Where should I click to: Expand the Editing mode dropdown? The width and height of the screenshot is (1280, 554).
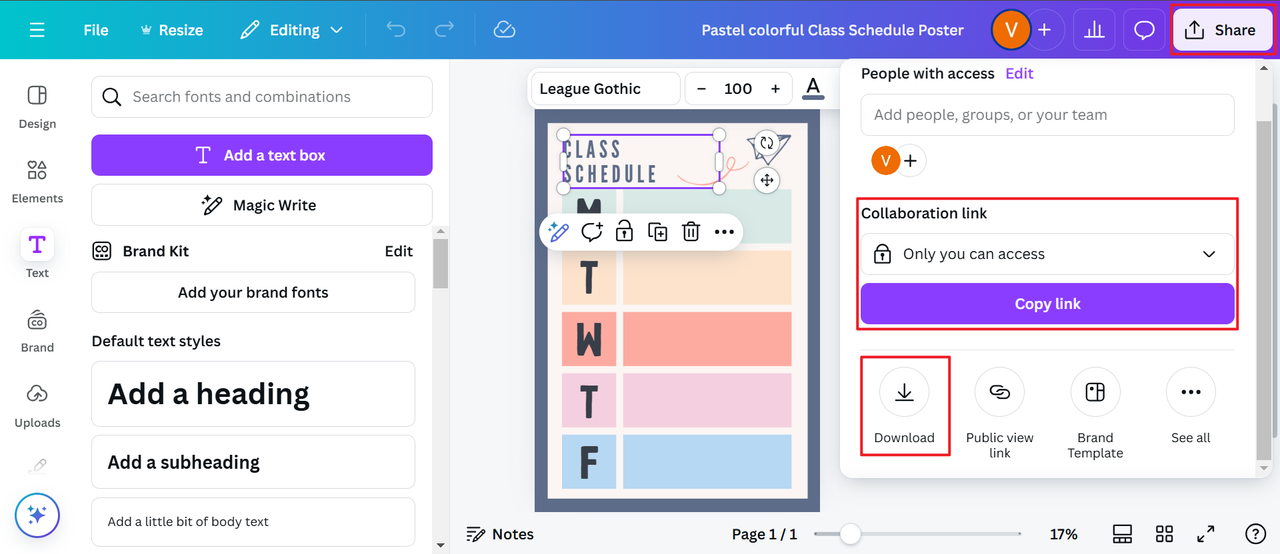[x=291, y=30]
